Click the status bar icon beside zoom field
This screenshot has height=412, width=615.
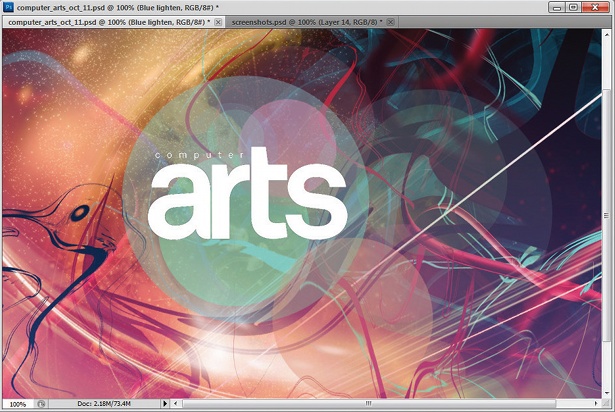tap(41, 404)
